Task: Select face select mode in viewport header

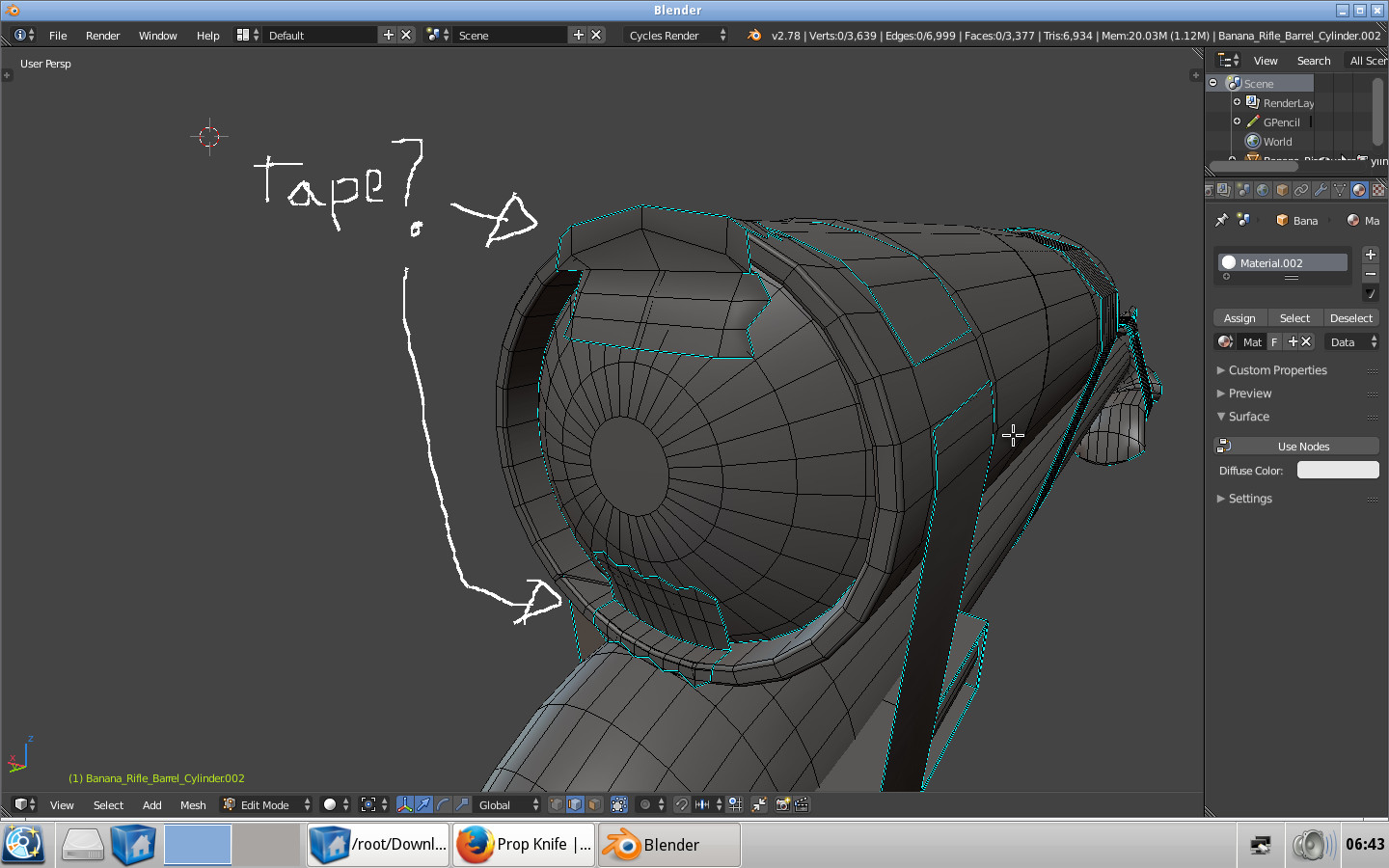Action: [595, 804]
